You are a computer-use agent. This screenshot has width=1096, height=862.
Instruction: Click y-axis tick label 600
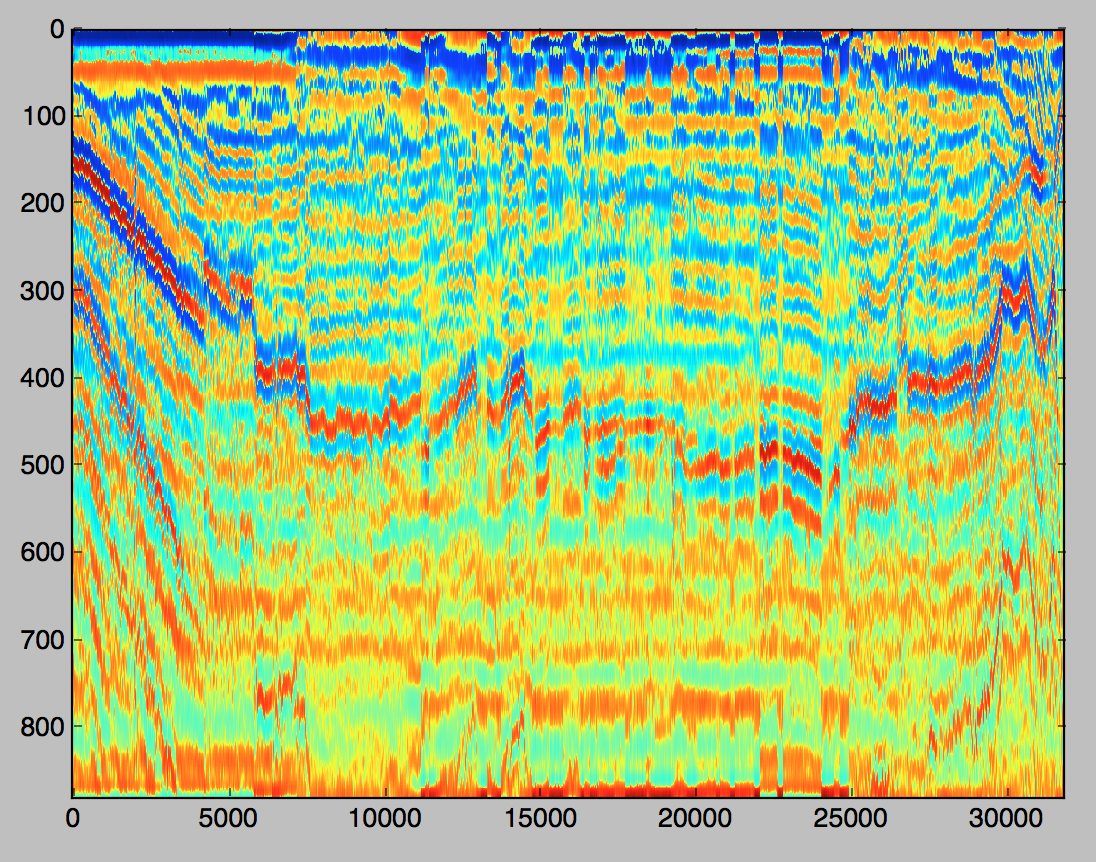point(43,552)
